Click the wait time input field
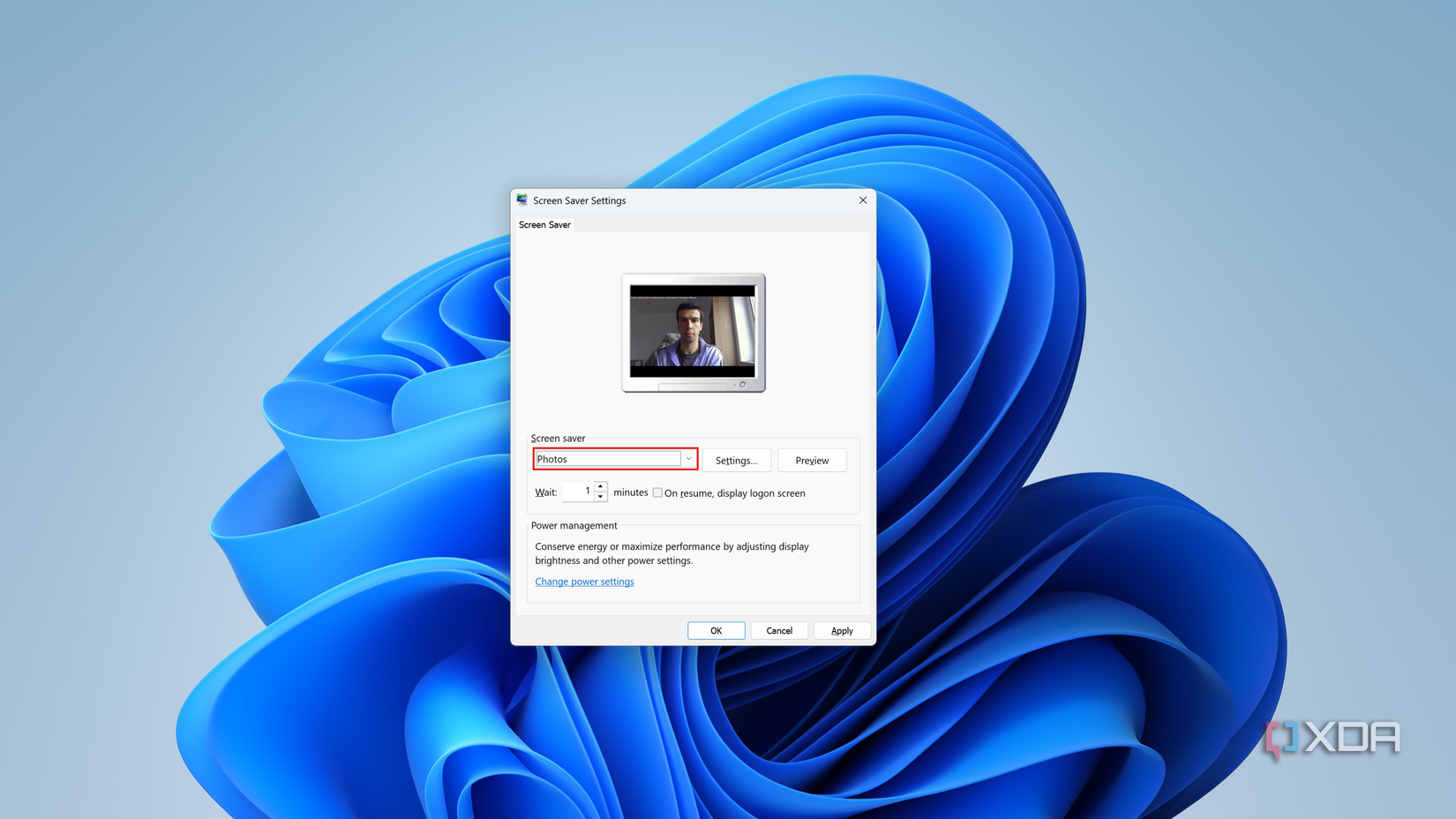The image size is (1456, 819). [580, 491]
